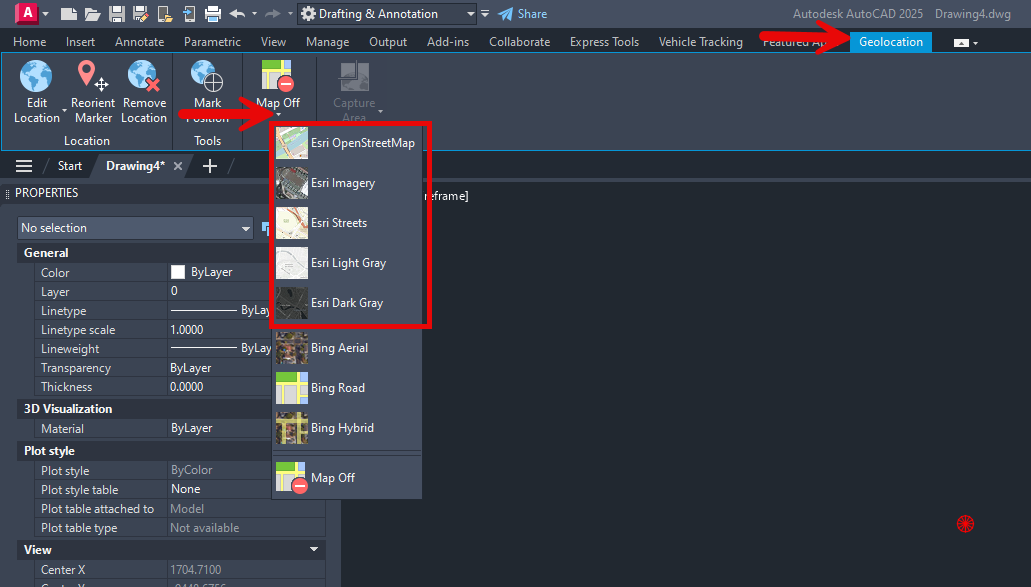The width and height of the screenshot is (1031, 587).
Task: Switch to the Manage tab
Action: click(x=327, y=42)
